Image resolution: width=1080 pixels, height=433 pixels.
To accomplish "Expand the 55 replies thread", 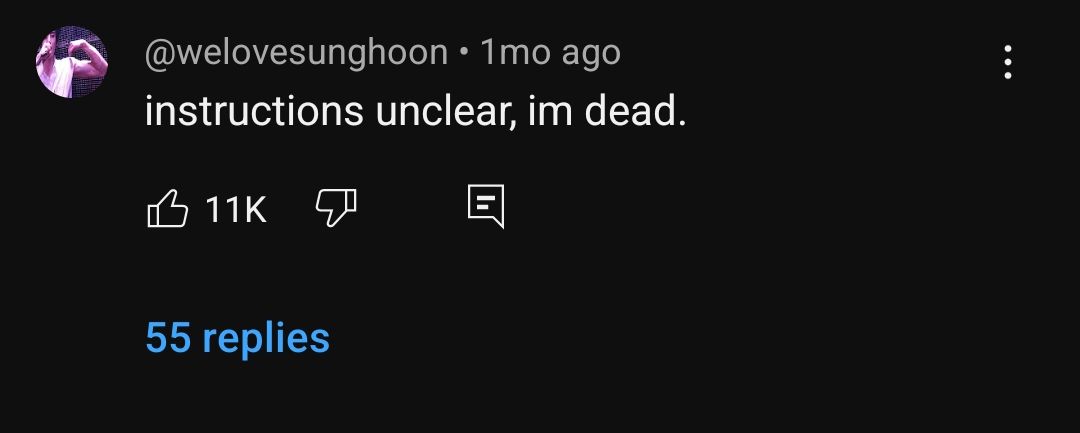I will [238, 338].
